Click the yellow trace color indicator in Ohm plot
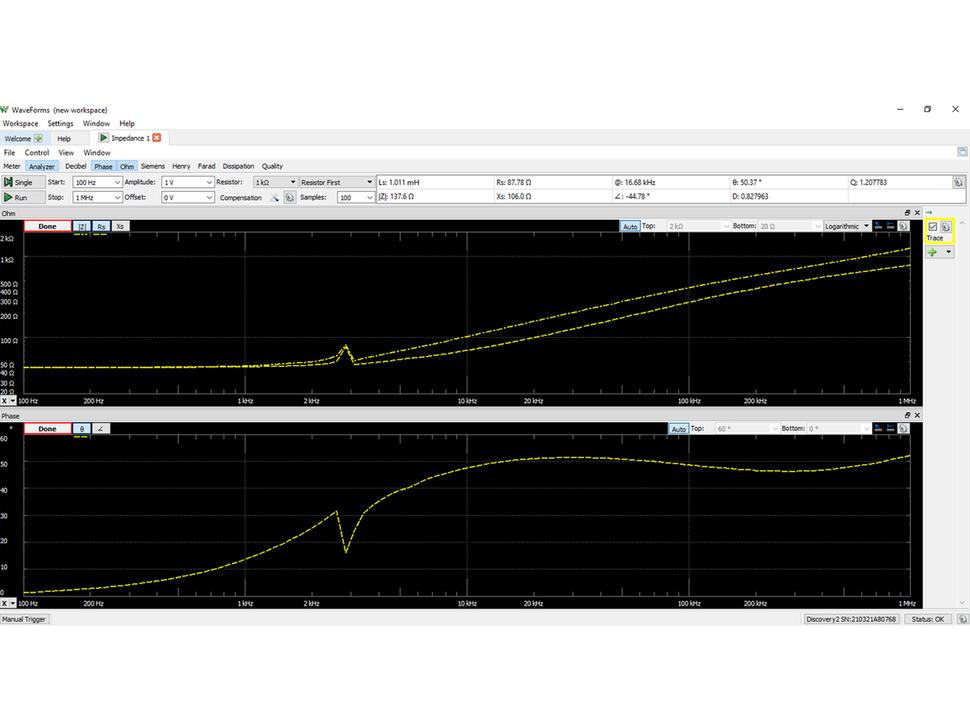This screenshot has width=970, height=728. coord(82,234)
